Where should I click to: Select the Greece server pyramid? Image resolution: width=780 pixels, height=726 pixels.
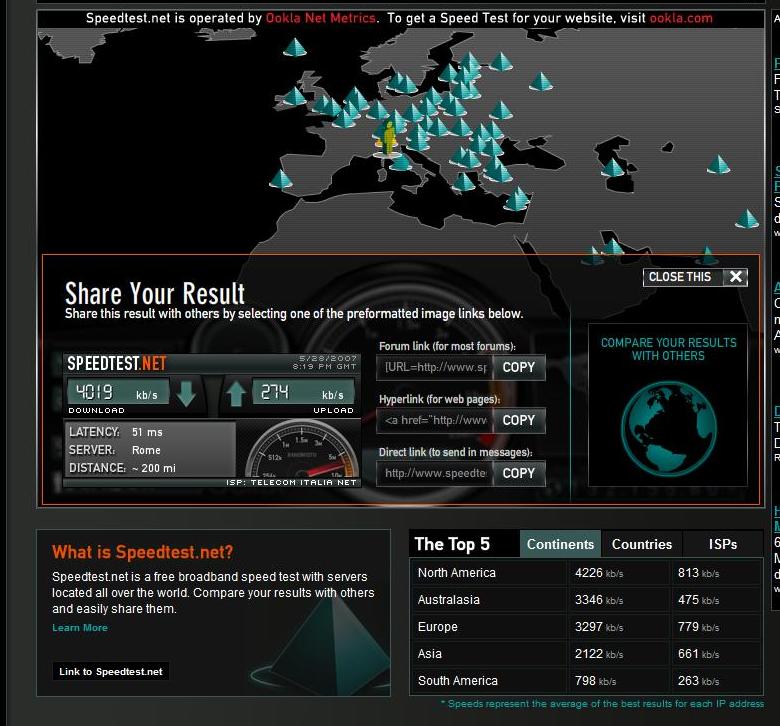pyautogui.click(x=465, y=182)
